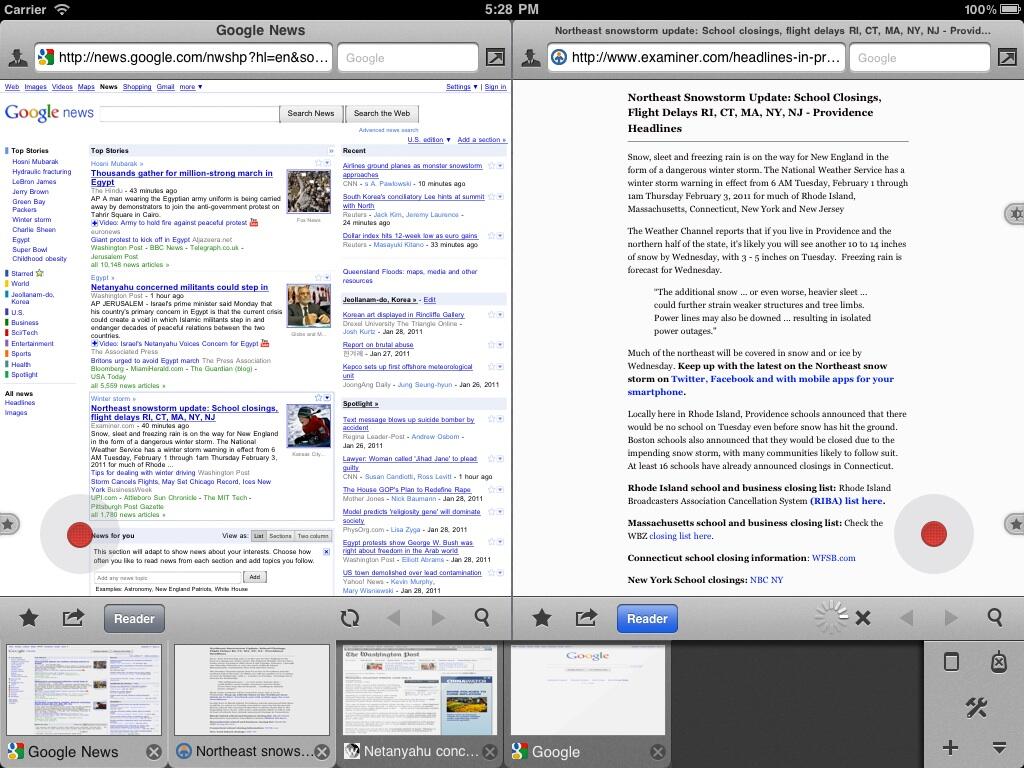The image size is (1024, 768).
Task: Select the Google tab thumbnail
Action: pyautogui.click(x=587, y=691)
